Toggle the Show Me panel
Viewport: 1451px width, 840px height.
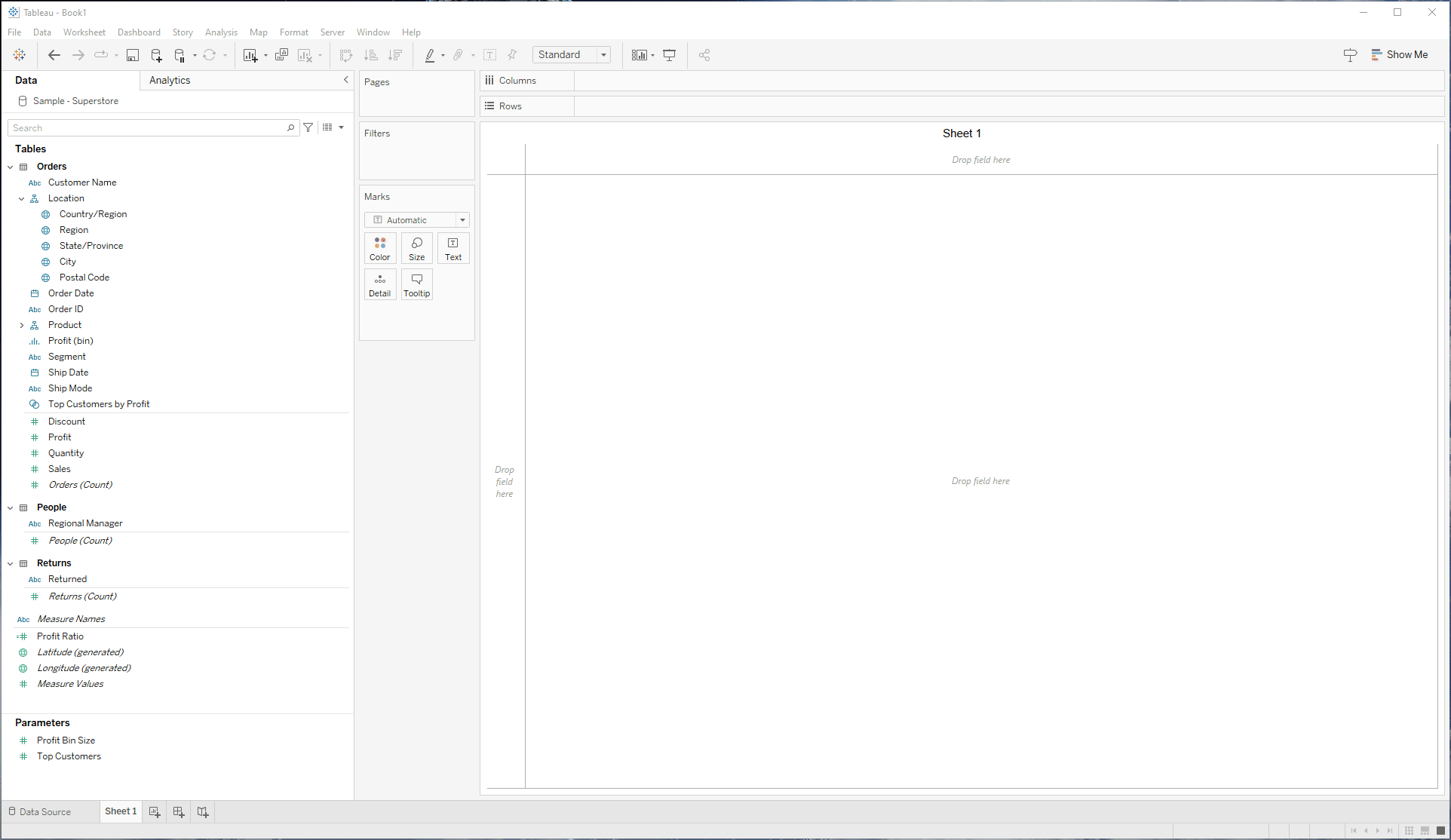[1399, 55]
